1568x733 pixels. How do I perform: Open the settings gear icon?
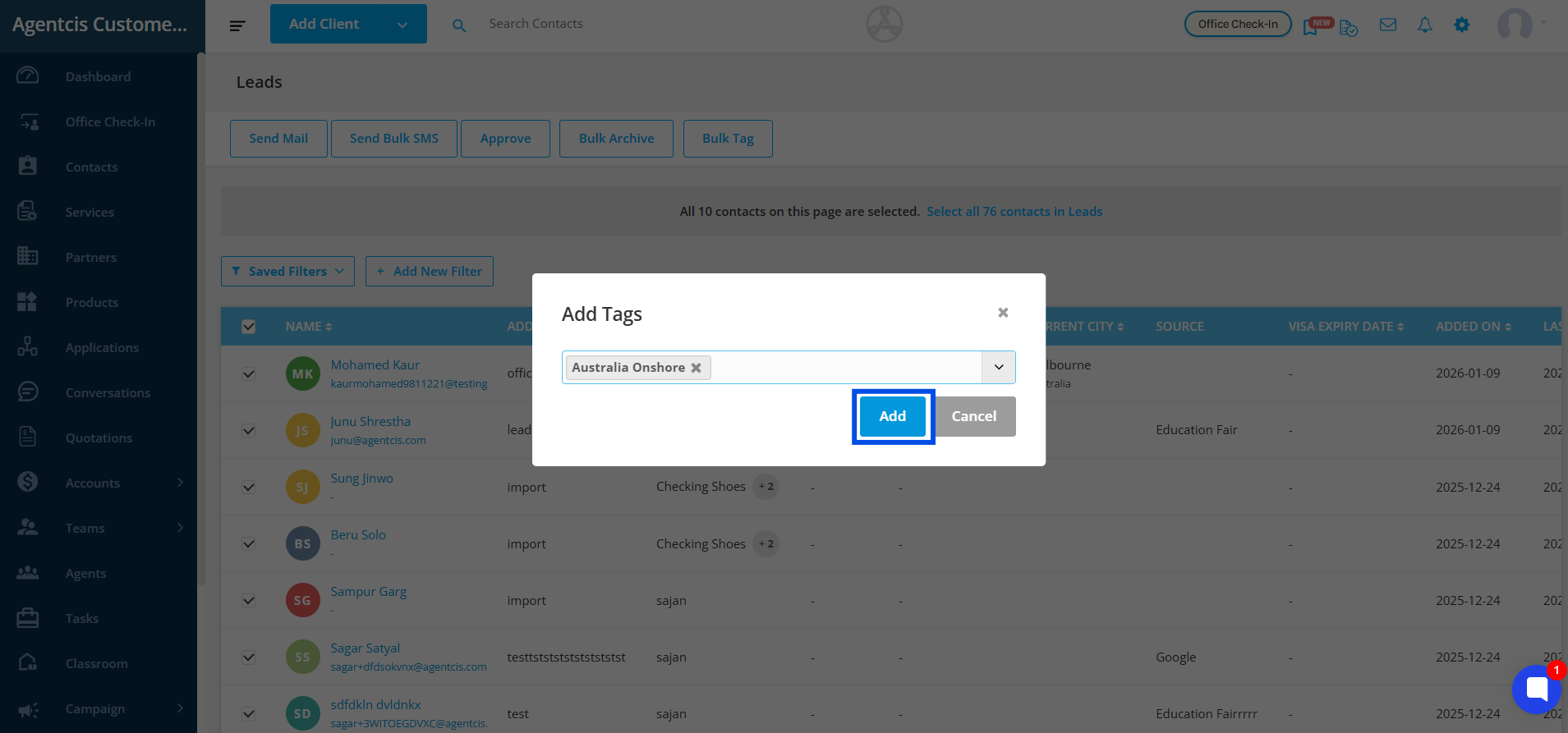(1462, 25)
